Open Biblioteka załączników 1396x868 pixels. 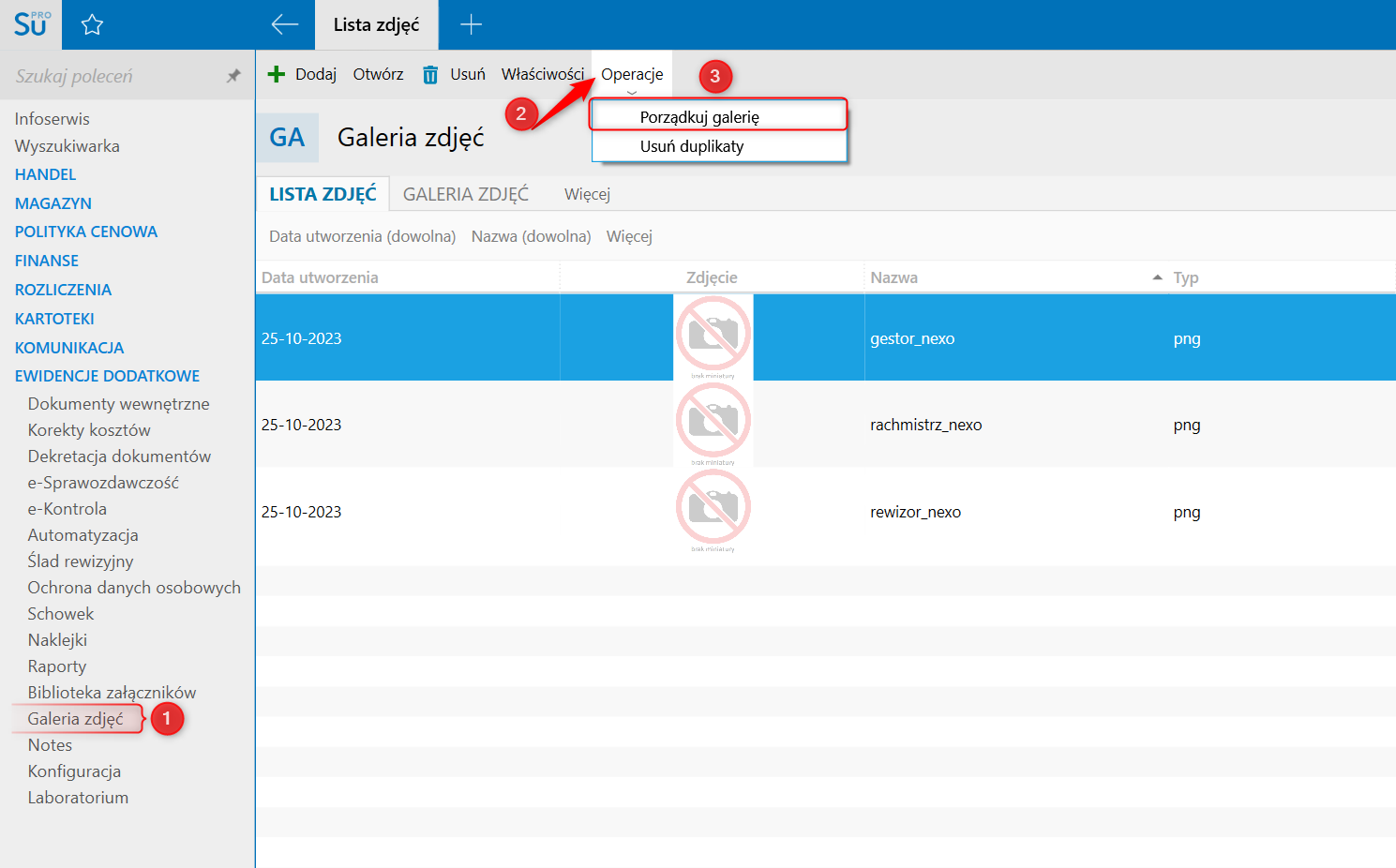[x=112, y=693]
